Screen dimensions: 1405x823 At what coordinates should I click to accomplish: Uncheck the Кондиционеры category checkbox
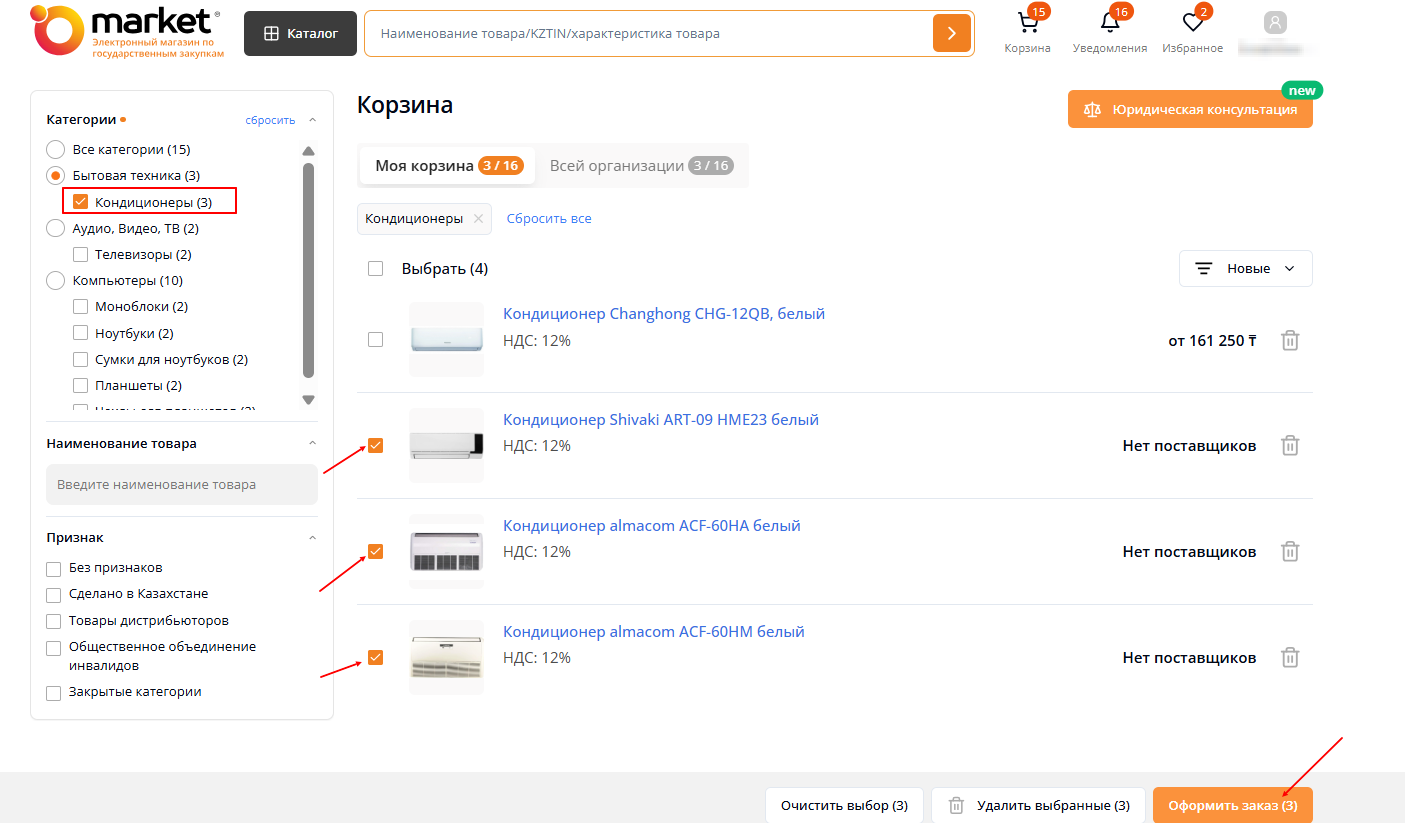(x=81, y=202)
